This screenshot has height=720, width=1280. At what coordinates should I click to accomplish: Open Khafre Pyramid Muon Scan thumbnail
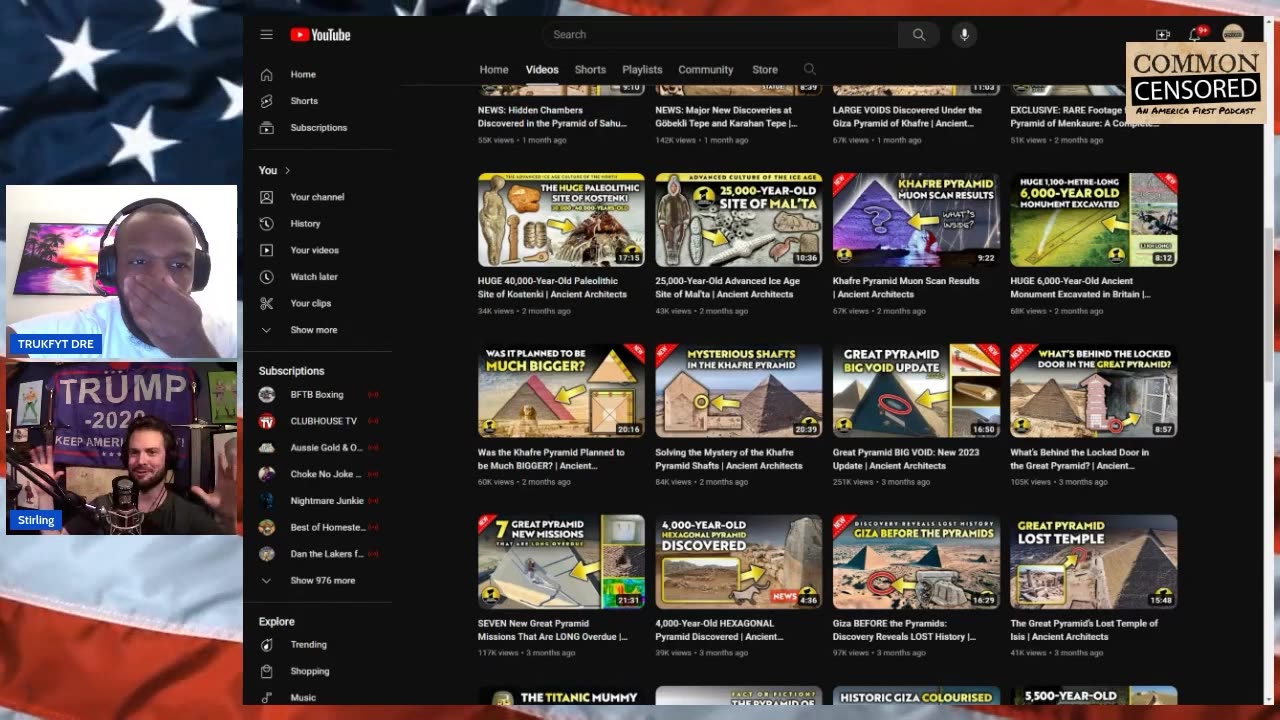(916, 220)
